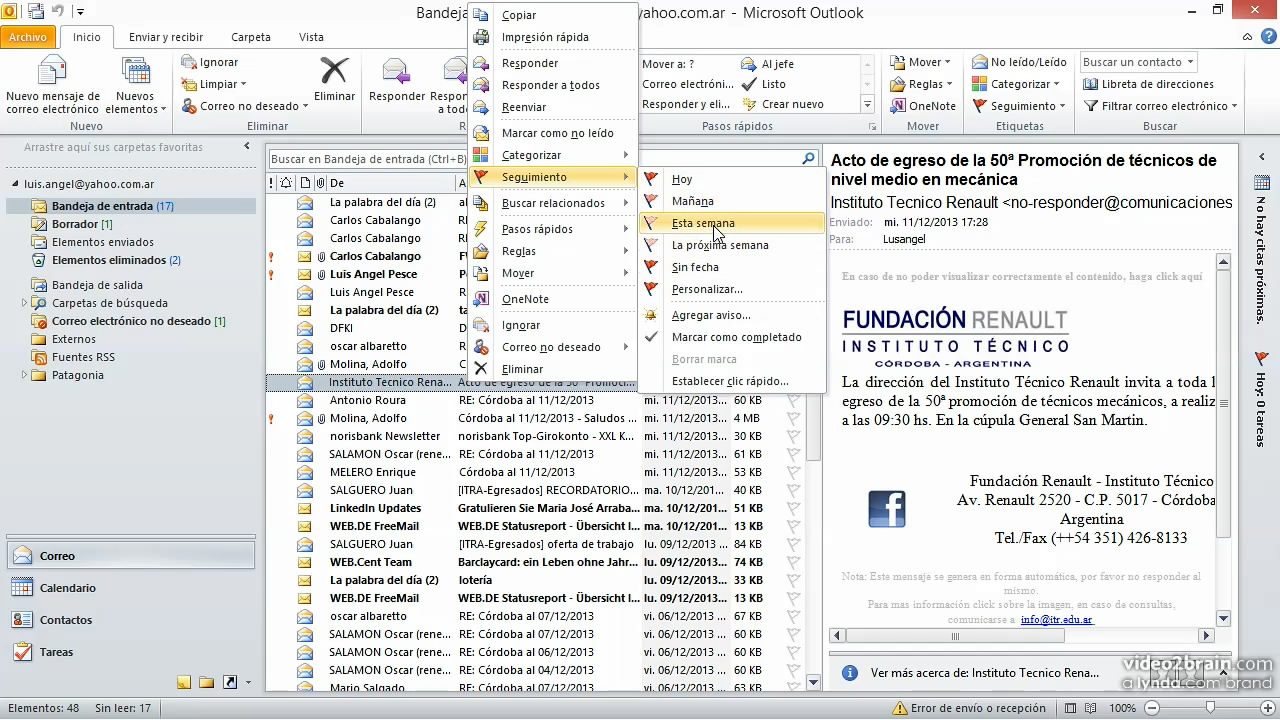Switch to the Vista tab

311,37
